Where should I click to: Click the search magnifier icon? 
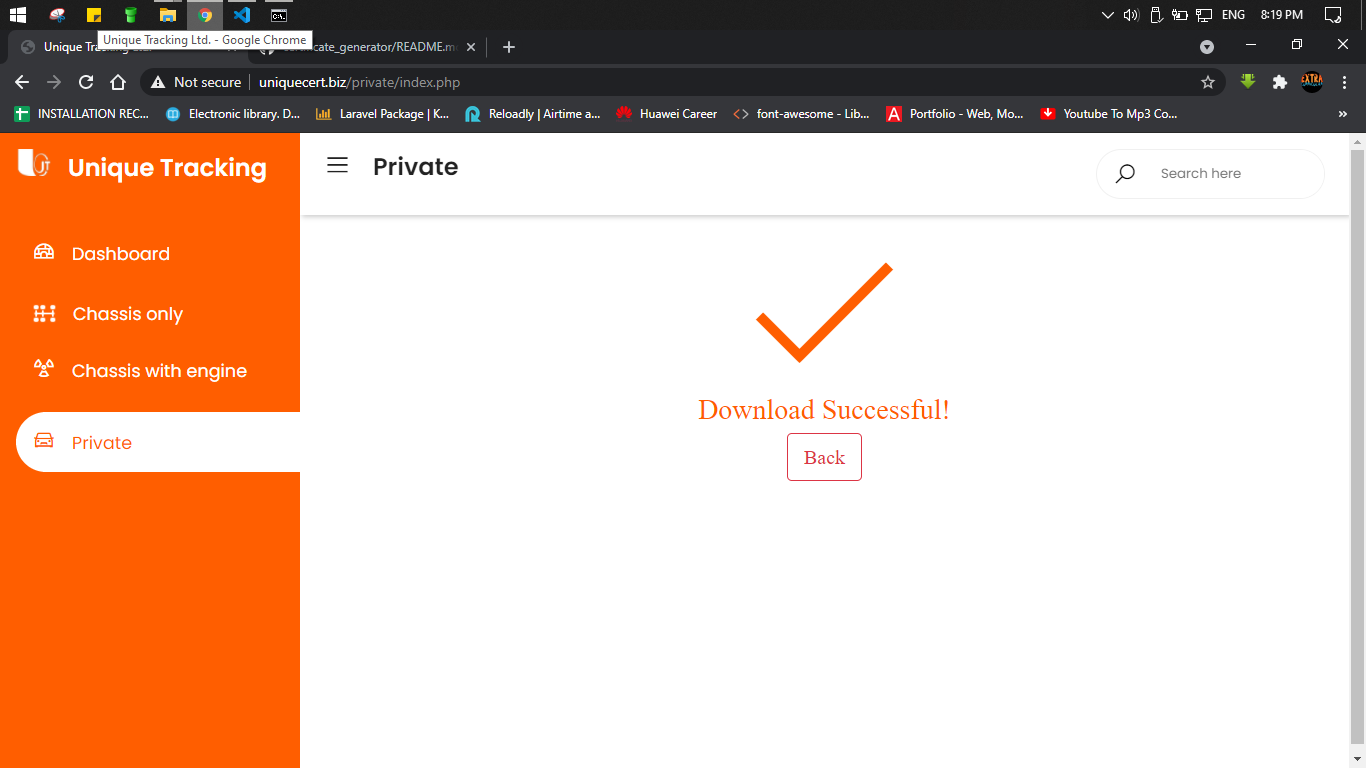[1125, 173]
